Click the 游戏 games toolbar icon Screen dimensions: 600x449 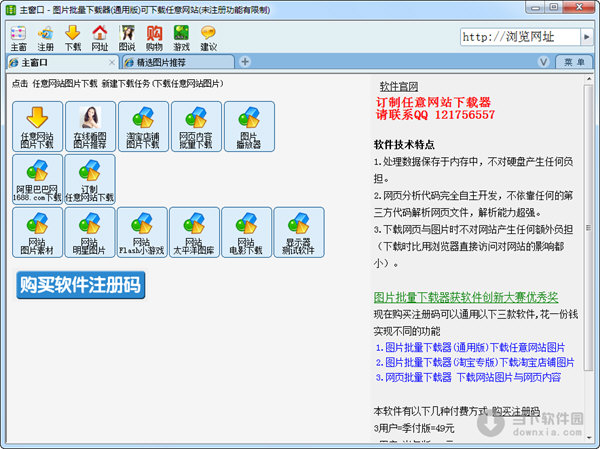(x=181, y=38)
